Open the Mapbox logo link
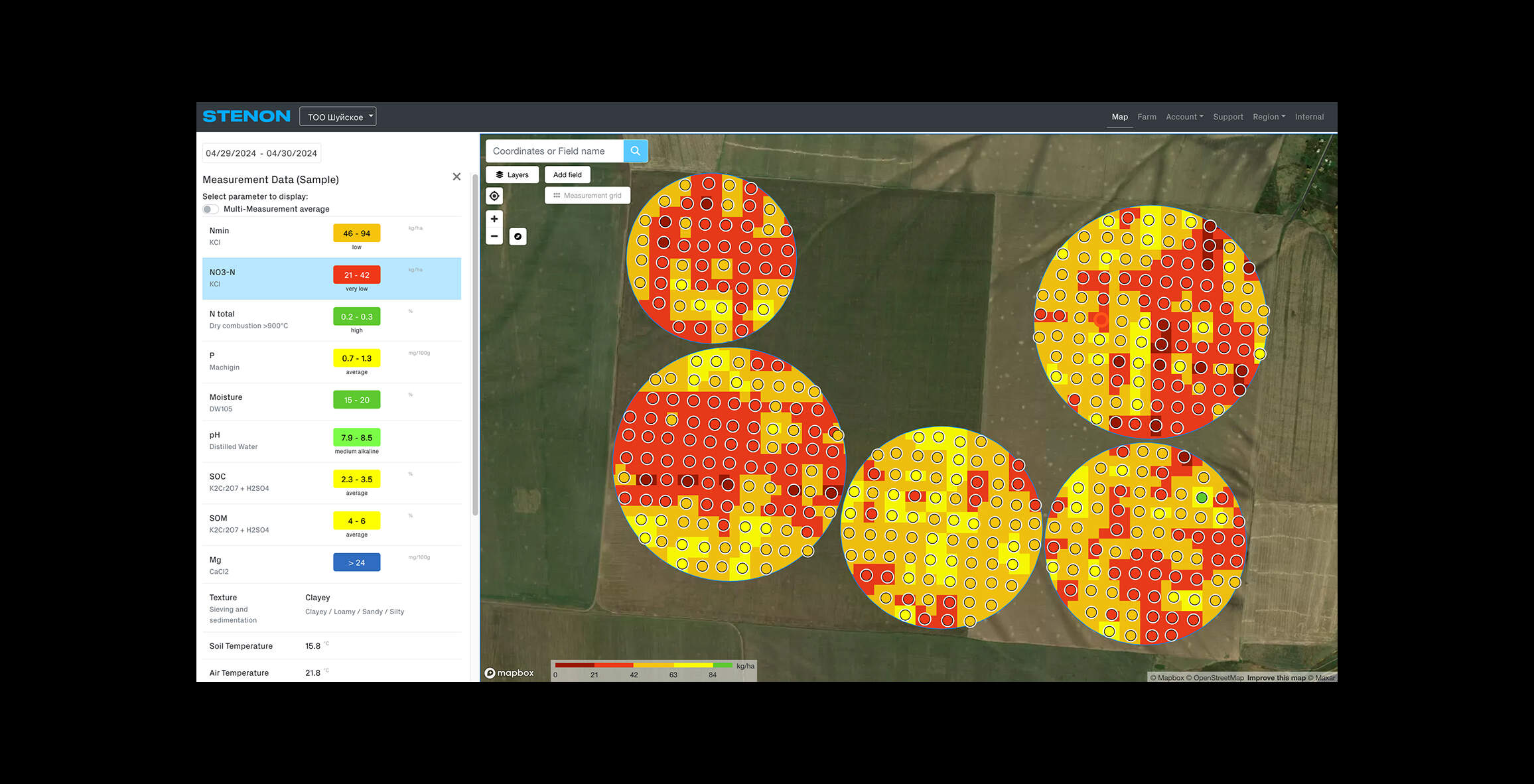This screenshot has height=784, width=1534. [x=510, y=673]
